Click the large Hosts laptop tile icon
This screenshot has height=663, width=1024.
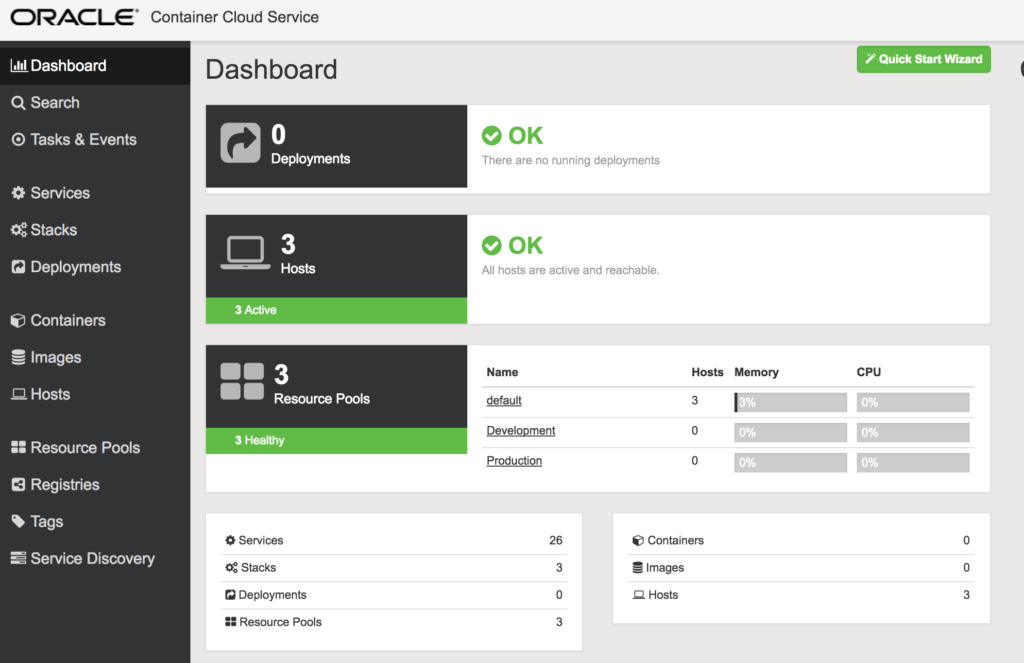click(246, 253)
